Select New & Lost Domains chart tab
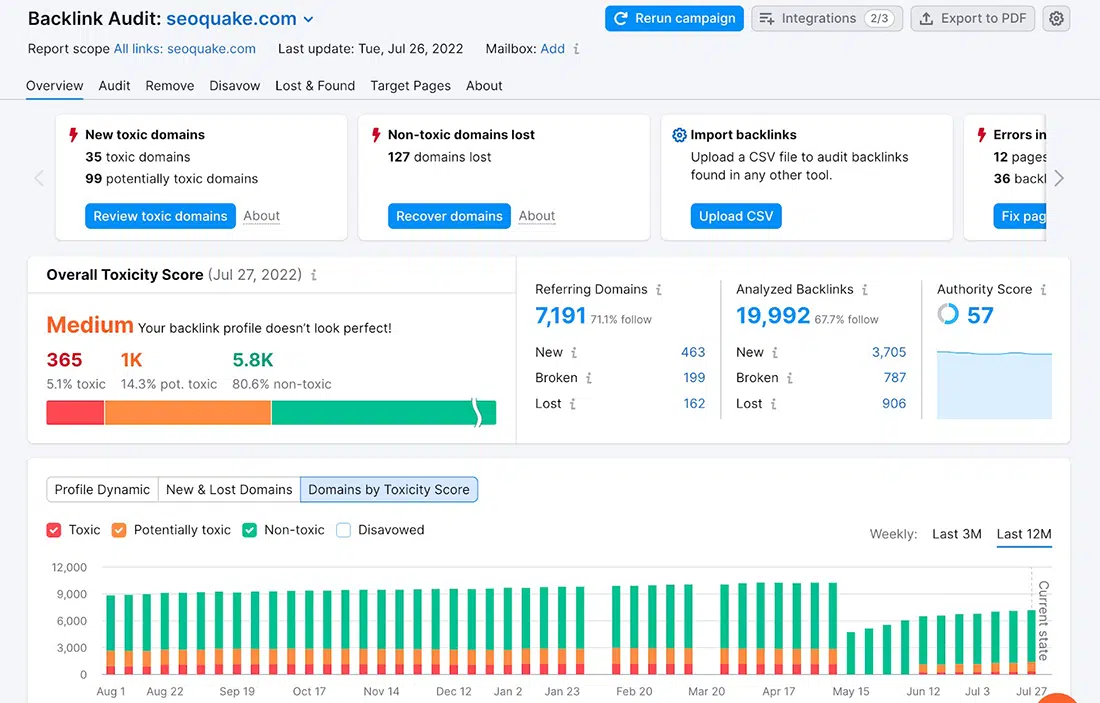The width and height of the screenshot is (1100, 703). [x=229, y=490]
